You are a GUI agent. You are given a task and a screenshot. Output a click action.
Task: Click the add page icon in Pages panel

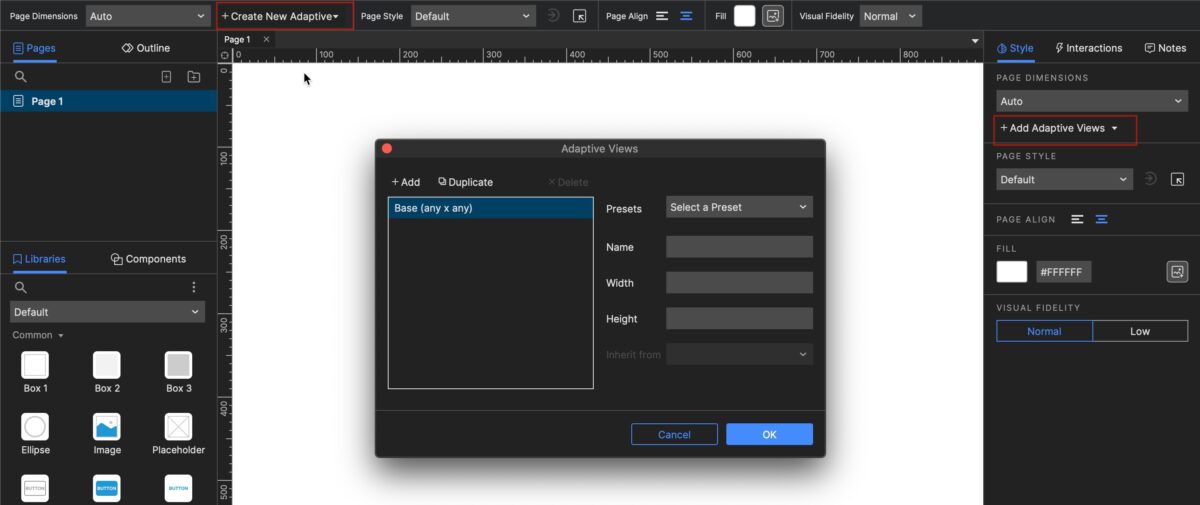(166, 77)
